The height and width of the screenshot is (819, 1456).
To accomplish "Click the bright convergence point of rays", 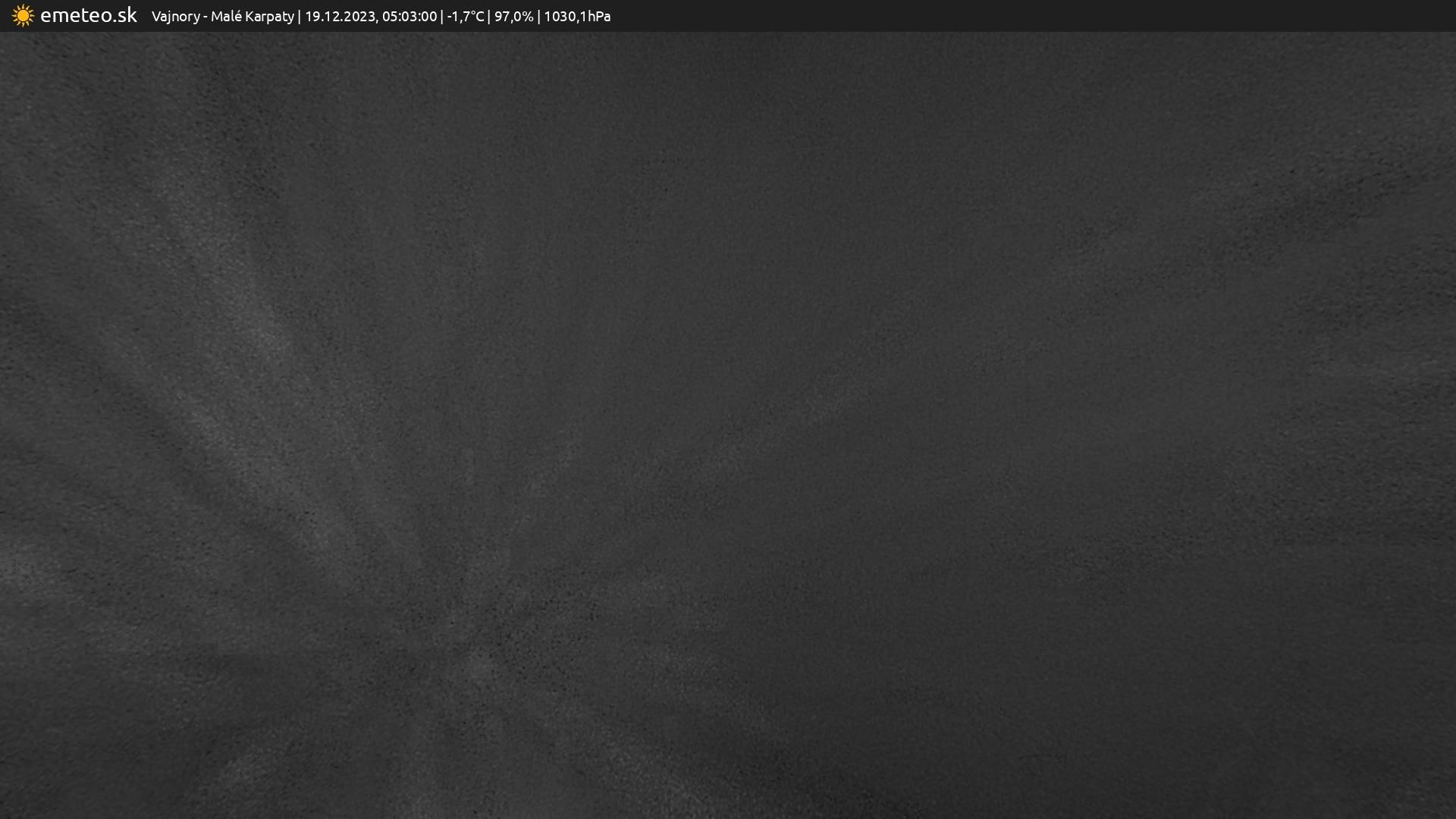I will pyautogui.click(x=479, y=666).
